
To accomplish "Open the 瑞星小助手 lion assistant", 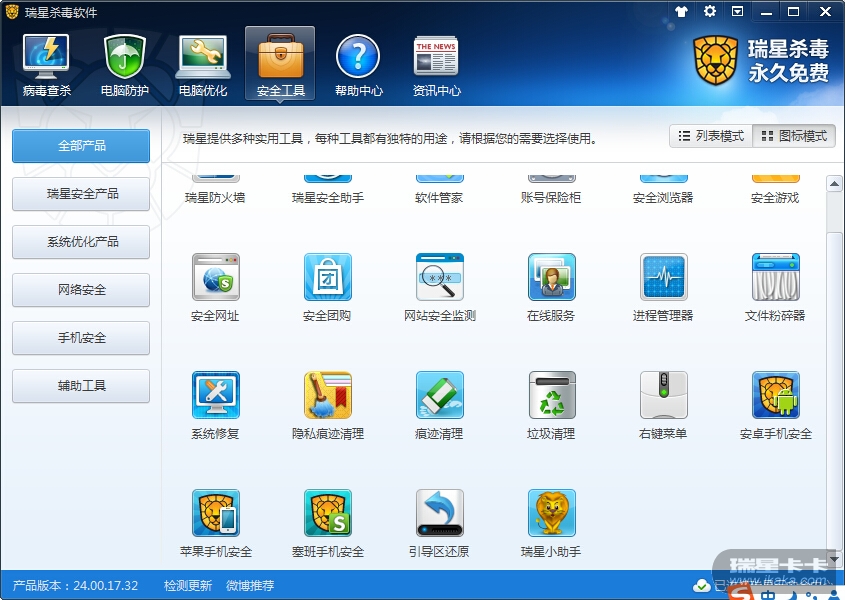I will 551,523.
